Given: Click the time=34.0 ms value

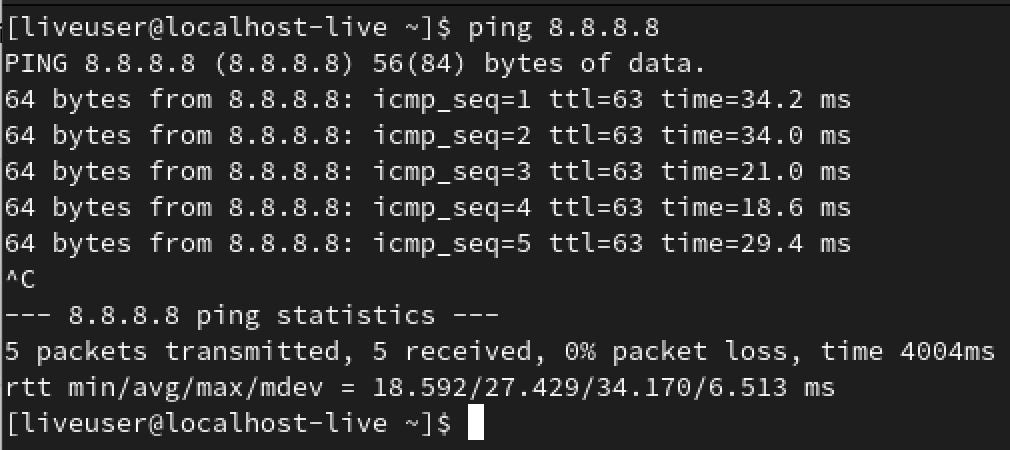Looking at the screenshot, I should [x=755, y=136].
